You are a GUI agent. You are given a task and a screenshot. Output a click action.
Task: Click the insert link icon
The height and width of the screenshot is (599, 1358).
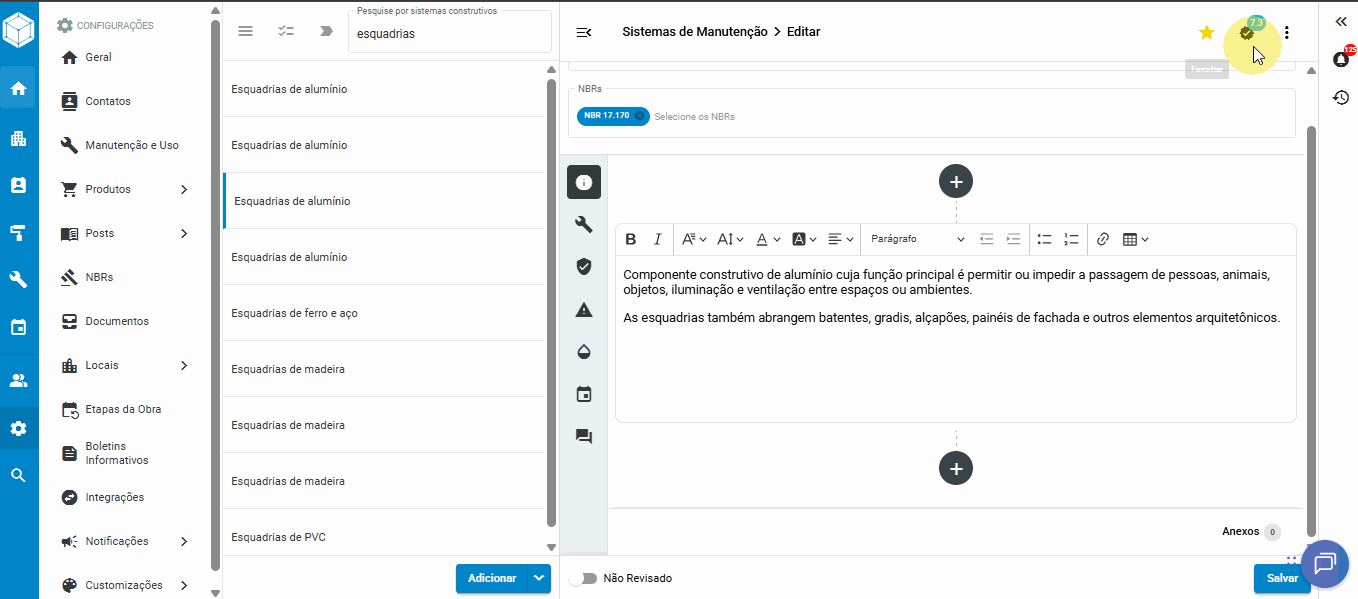(1103, 239)
